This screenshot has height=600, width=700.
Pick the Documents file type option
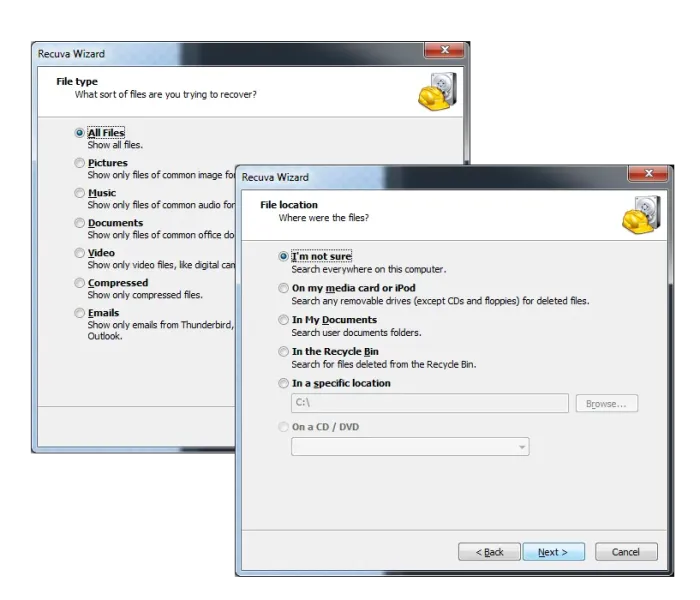pos(79,222)
